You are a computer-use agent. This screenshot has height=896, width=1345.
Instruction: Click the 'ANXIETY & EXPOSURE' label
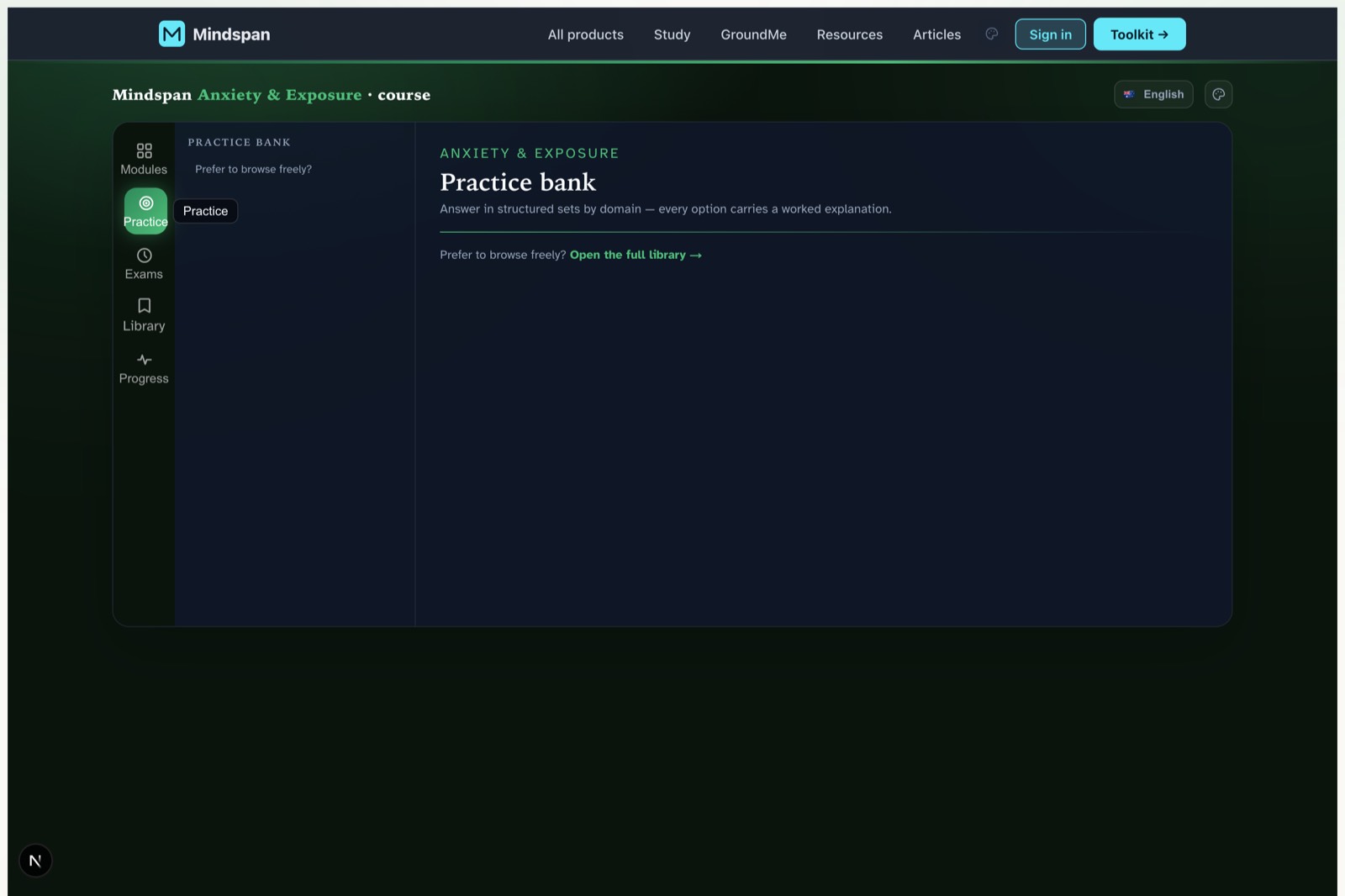[x=530, y=153]
